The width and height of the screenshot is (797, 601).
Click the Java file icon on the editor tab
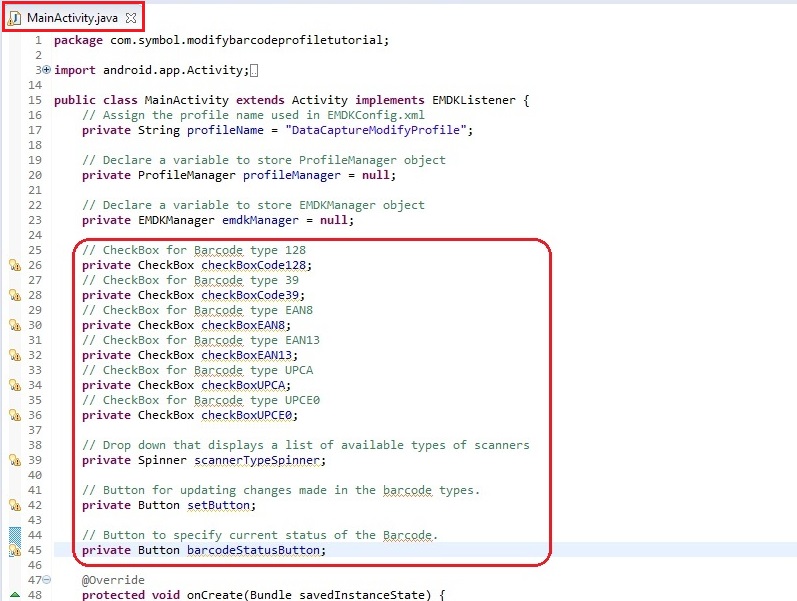(x=15, y=18)
